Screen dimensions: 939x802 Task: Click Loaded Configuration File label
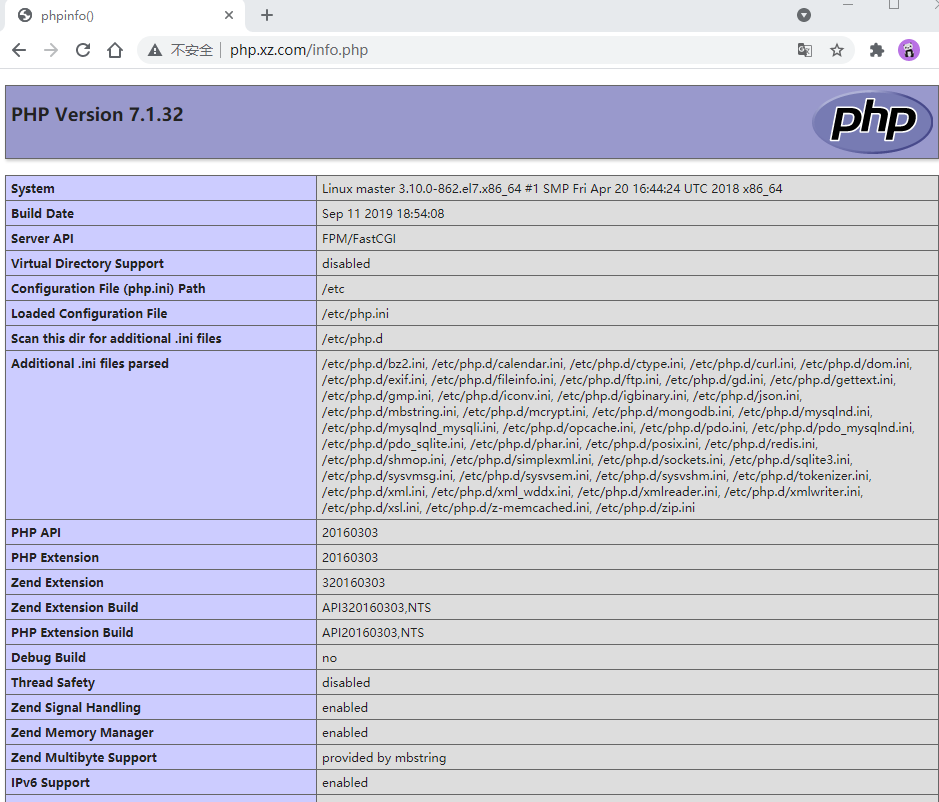(89, 314)
